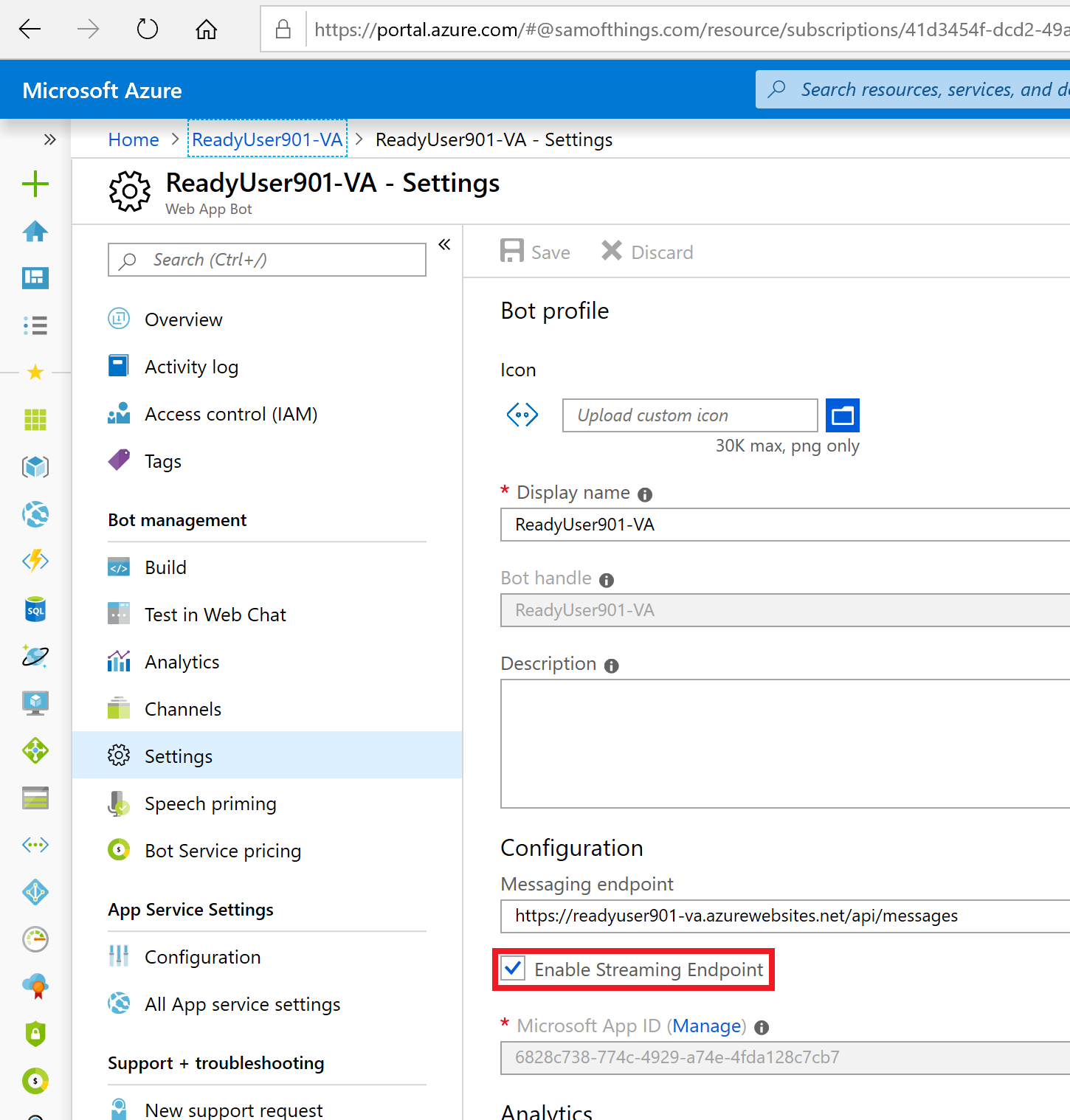
Task: Click the address bar lock icon
Action: tap(283, 30)
